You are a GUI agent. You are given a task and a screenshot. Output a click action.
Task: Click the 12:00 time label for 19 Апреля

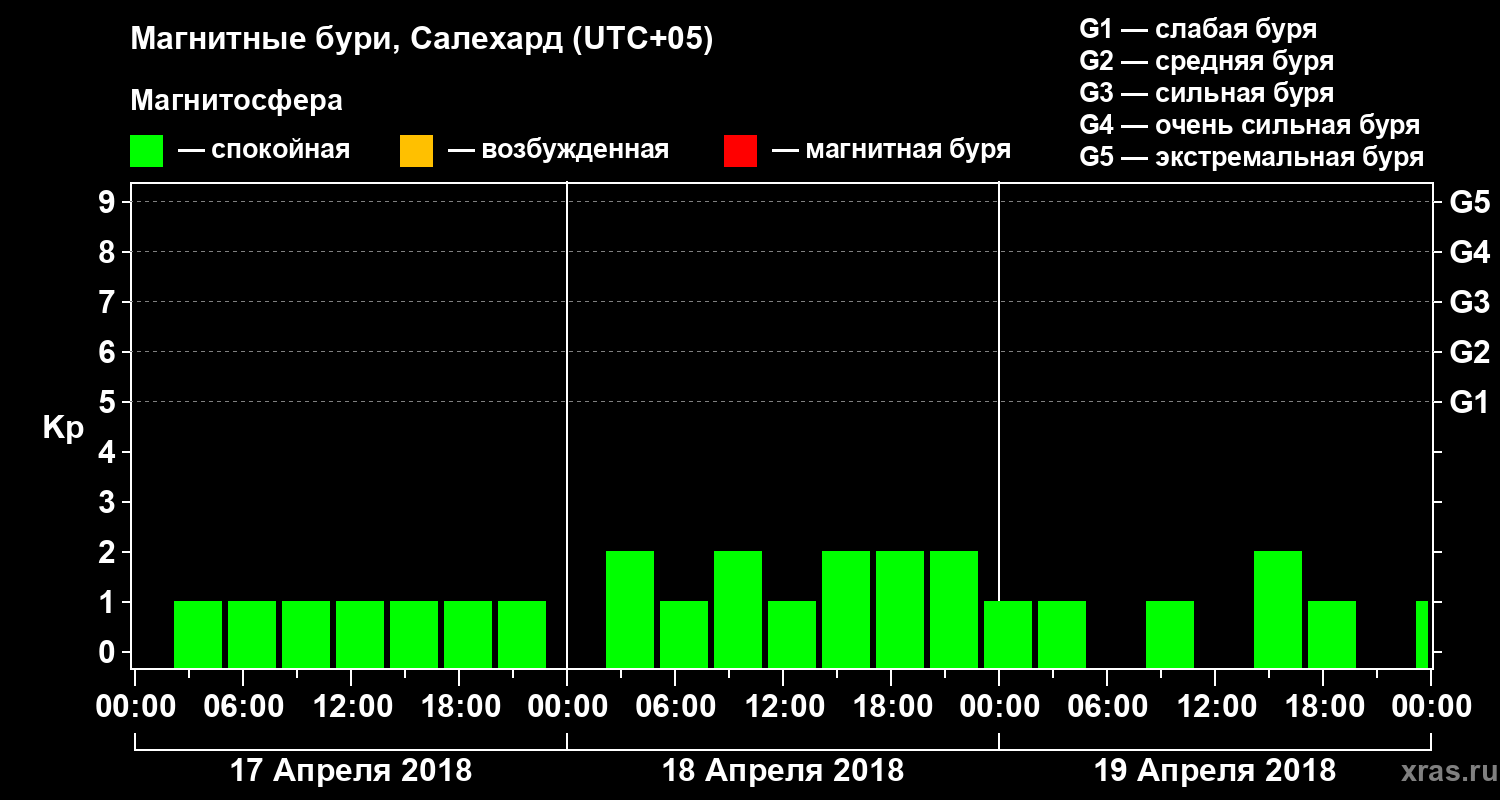(x=1215, y=707)
